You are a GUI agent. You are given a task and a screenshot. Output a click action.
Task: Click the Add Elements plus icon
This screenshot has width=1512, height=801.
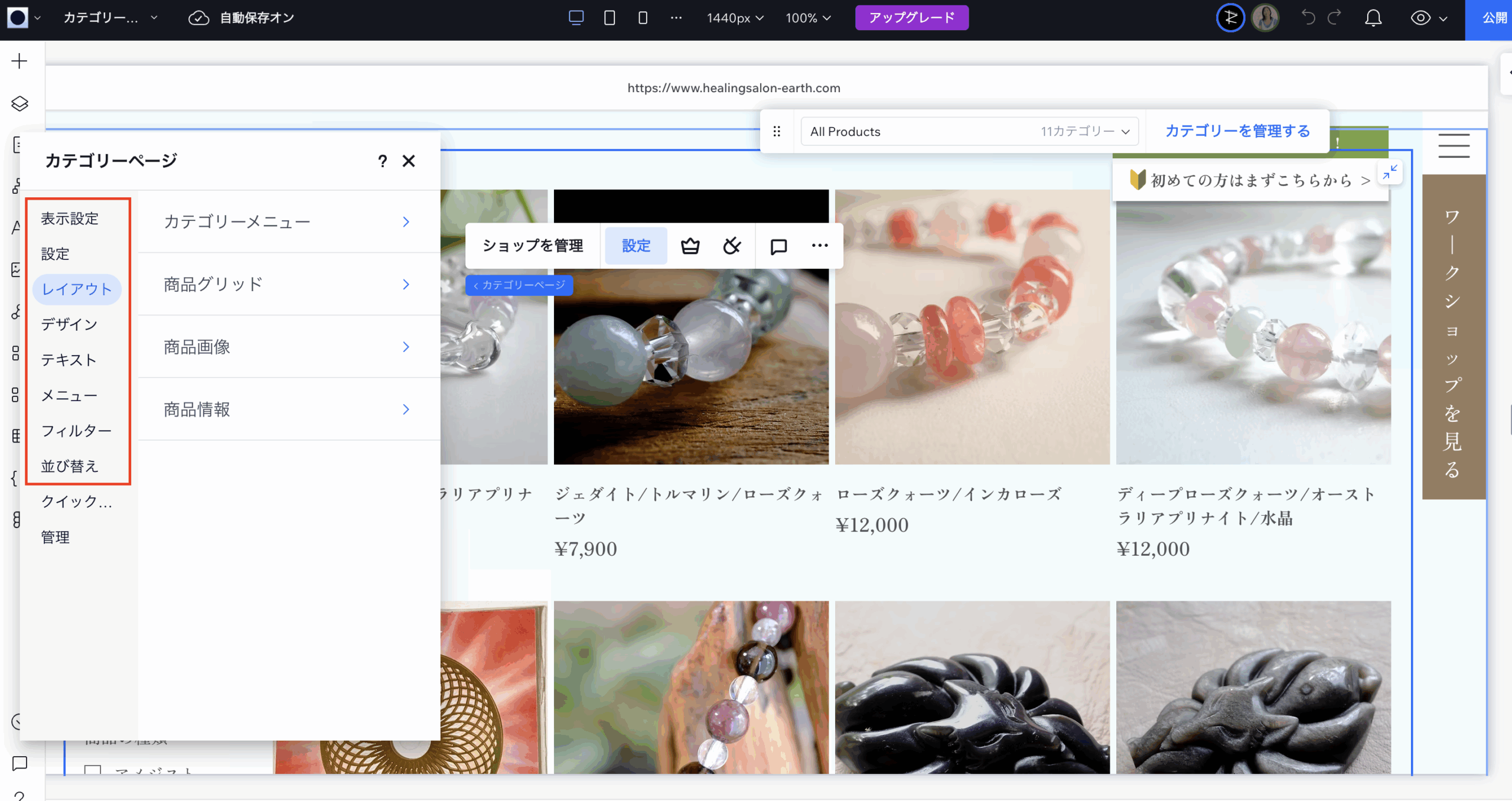click(19, 61)
